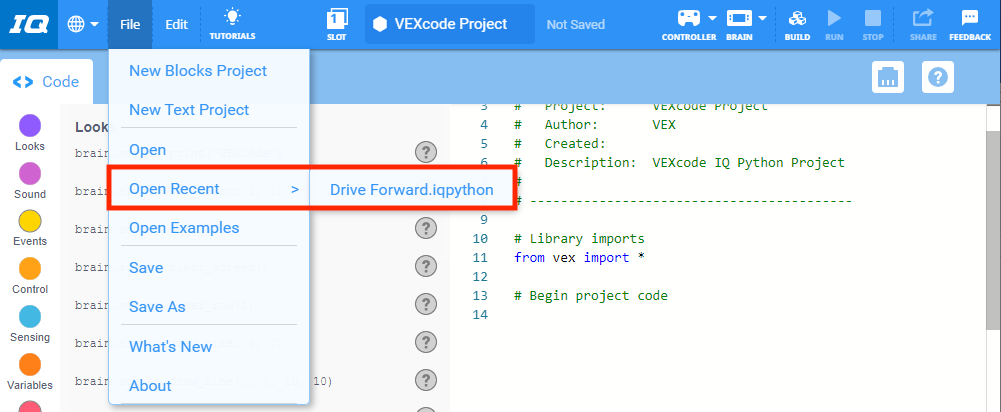Open What's New menu entry
The image size is (1001, 412).
[x=170, y=347]
